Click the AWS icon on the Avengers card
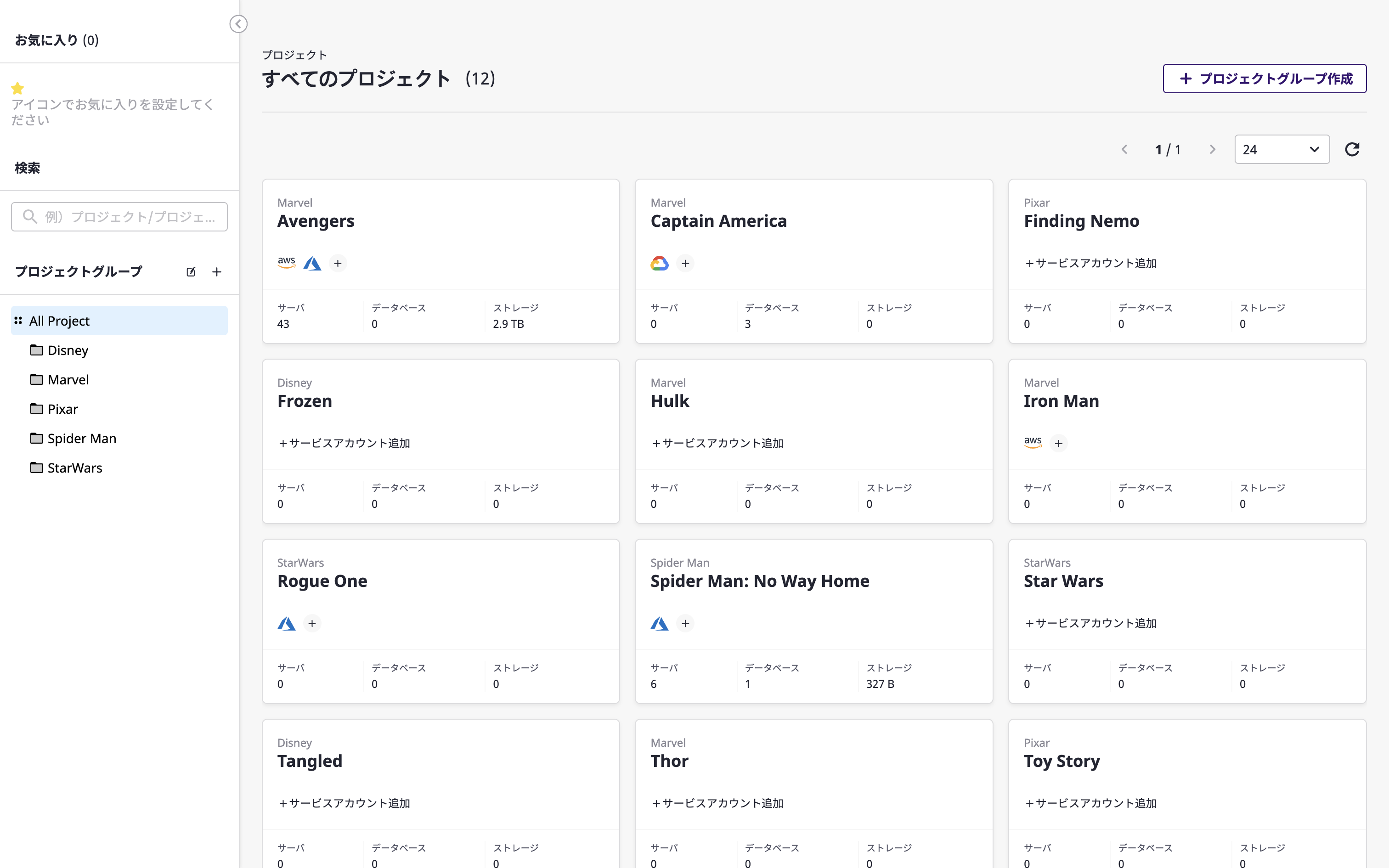The height and width of the screenshot is (868, 1389). (286, 262)
